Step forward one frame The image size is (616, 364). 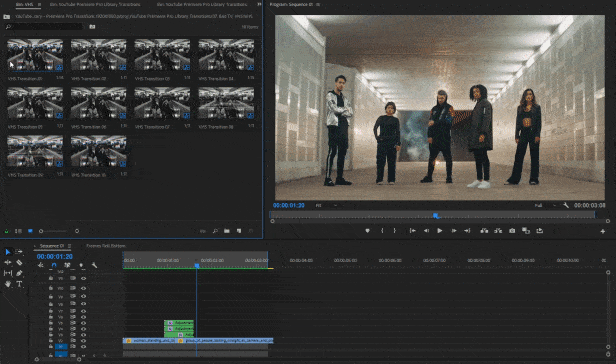point(454,231)
